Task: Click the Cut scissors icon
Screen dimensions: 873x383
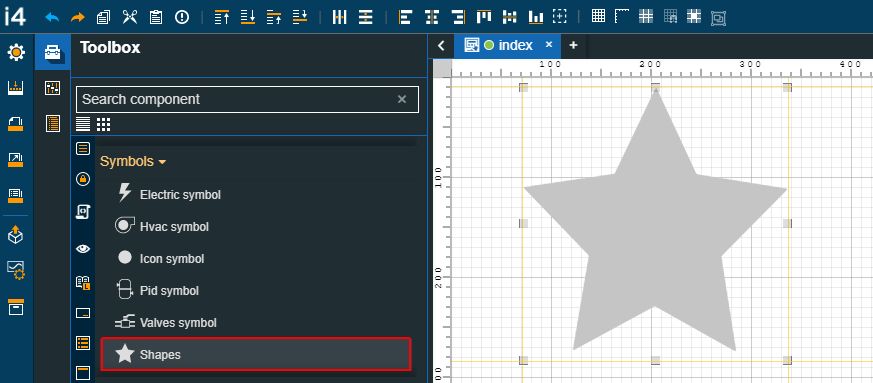Action: click(130, 17)
